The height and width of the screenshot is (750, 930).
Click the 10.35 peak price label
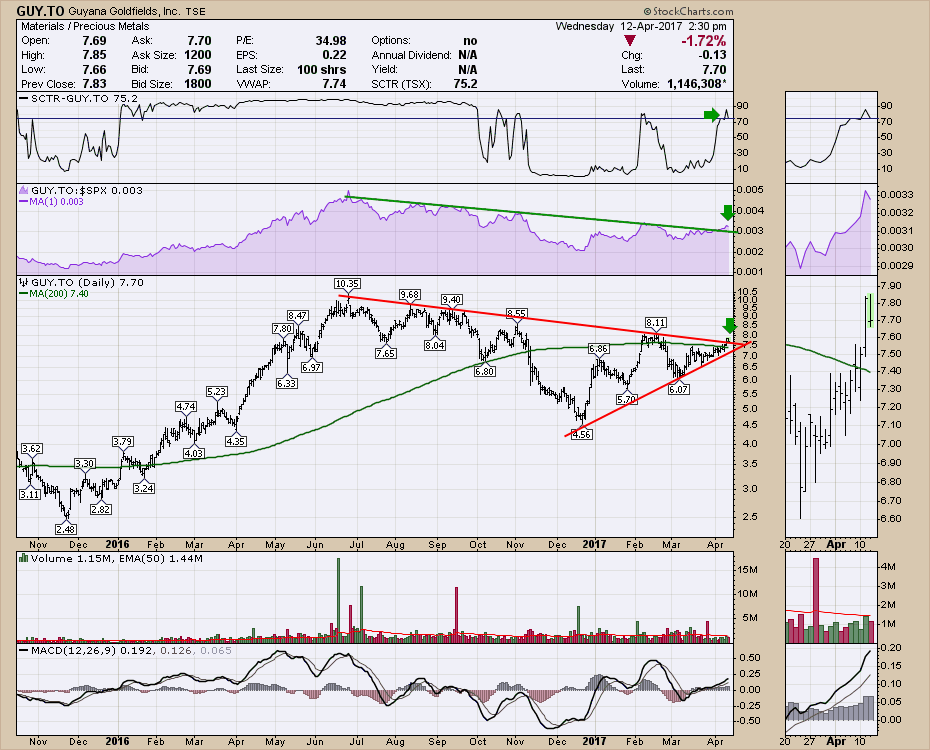(x=347, y=283)
